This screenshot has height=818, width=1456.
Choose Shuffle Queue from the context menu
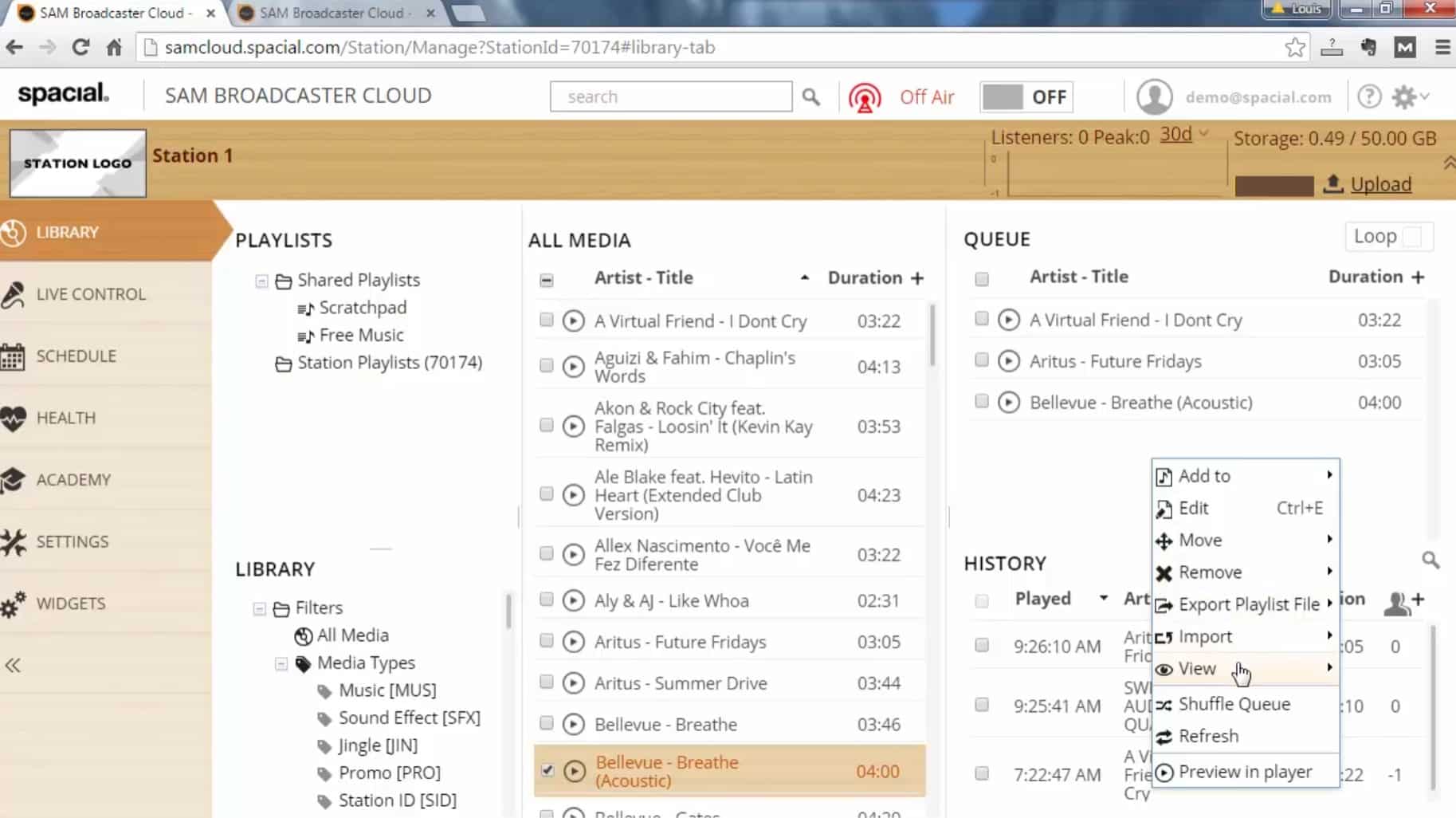[x=1234, y=704]
